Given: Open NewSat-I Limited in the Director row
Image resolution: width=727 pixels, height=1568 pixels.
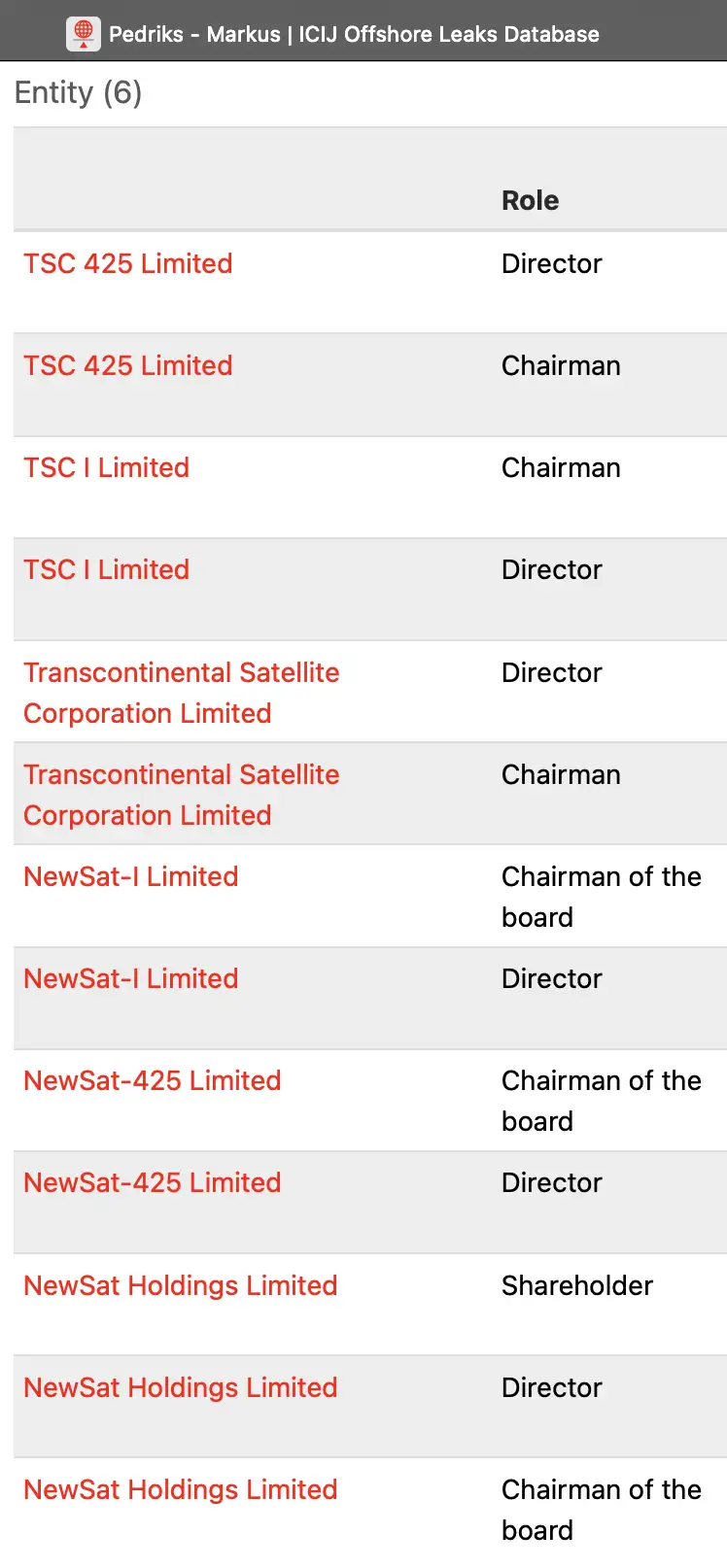Looking at the screenshot, I should pos(131,979).
